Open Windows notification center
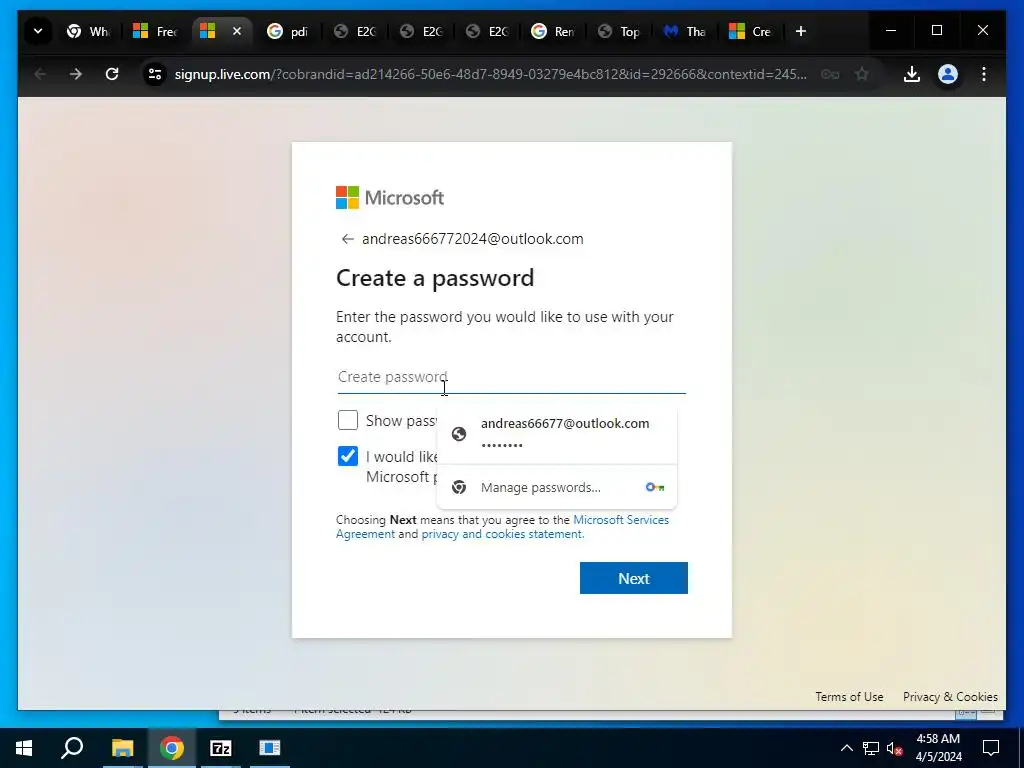The width and height of the screenshot is (1024, 768). click(x=991, y=748)
